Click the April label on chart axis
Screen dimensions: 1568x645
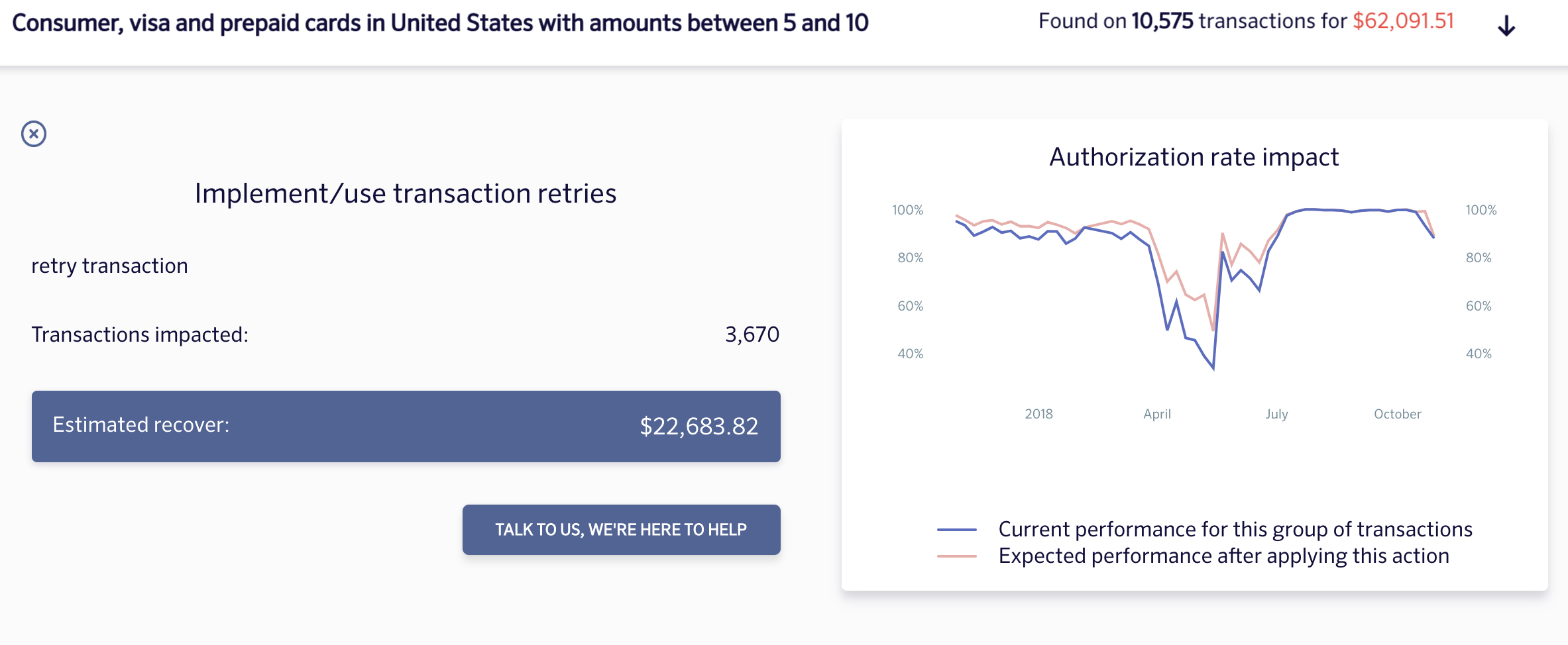(1157, 414)
